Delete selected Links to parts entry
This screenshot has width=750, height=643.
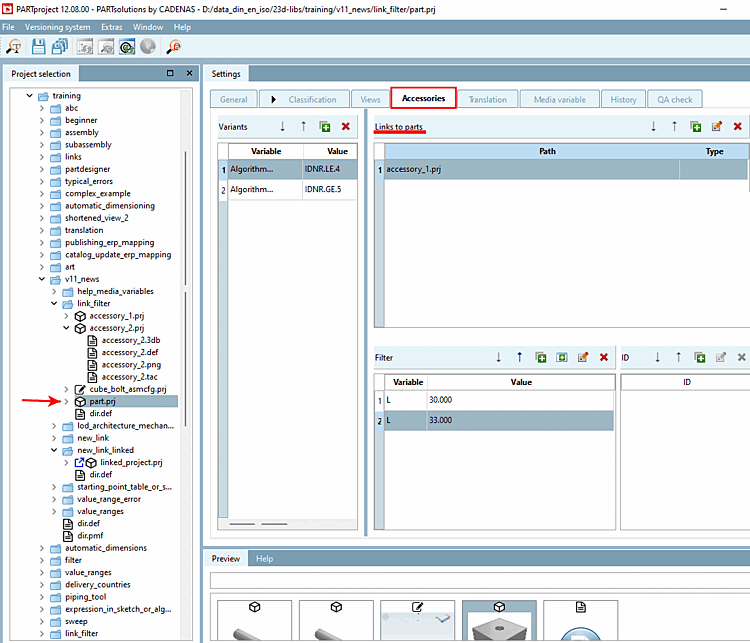tap(738, 127)
